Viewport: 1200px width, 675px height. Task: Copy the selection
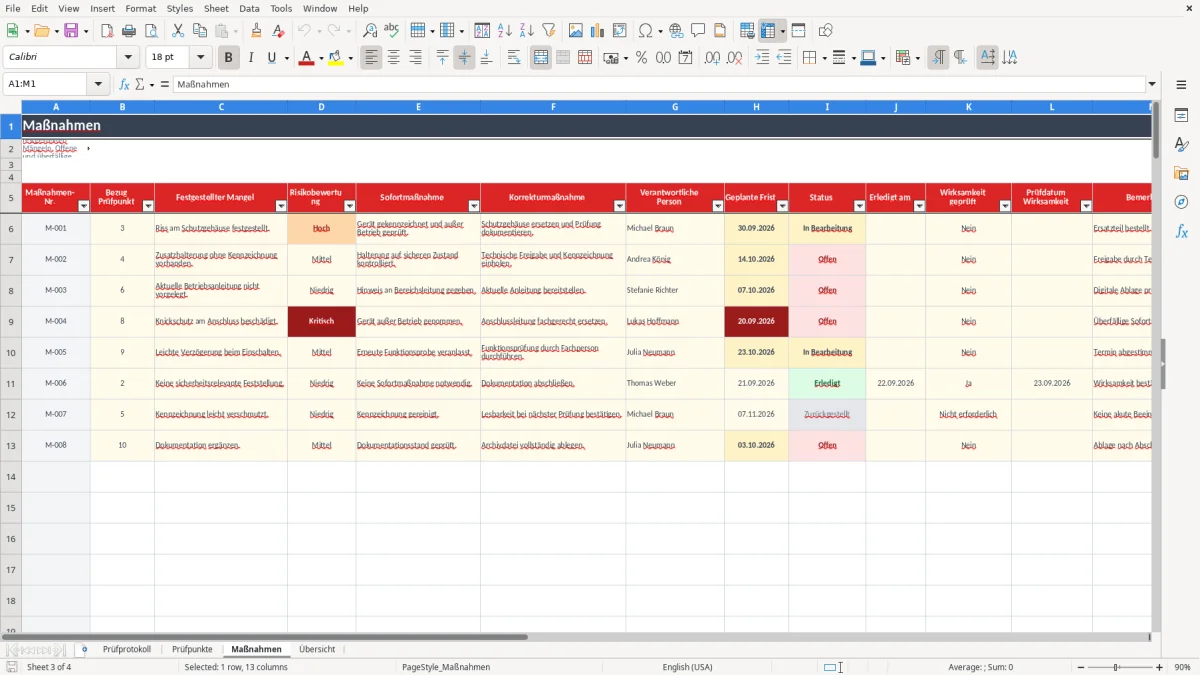pyautogui.click(x=200, y=31)
